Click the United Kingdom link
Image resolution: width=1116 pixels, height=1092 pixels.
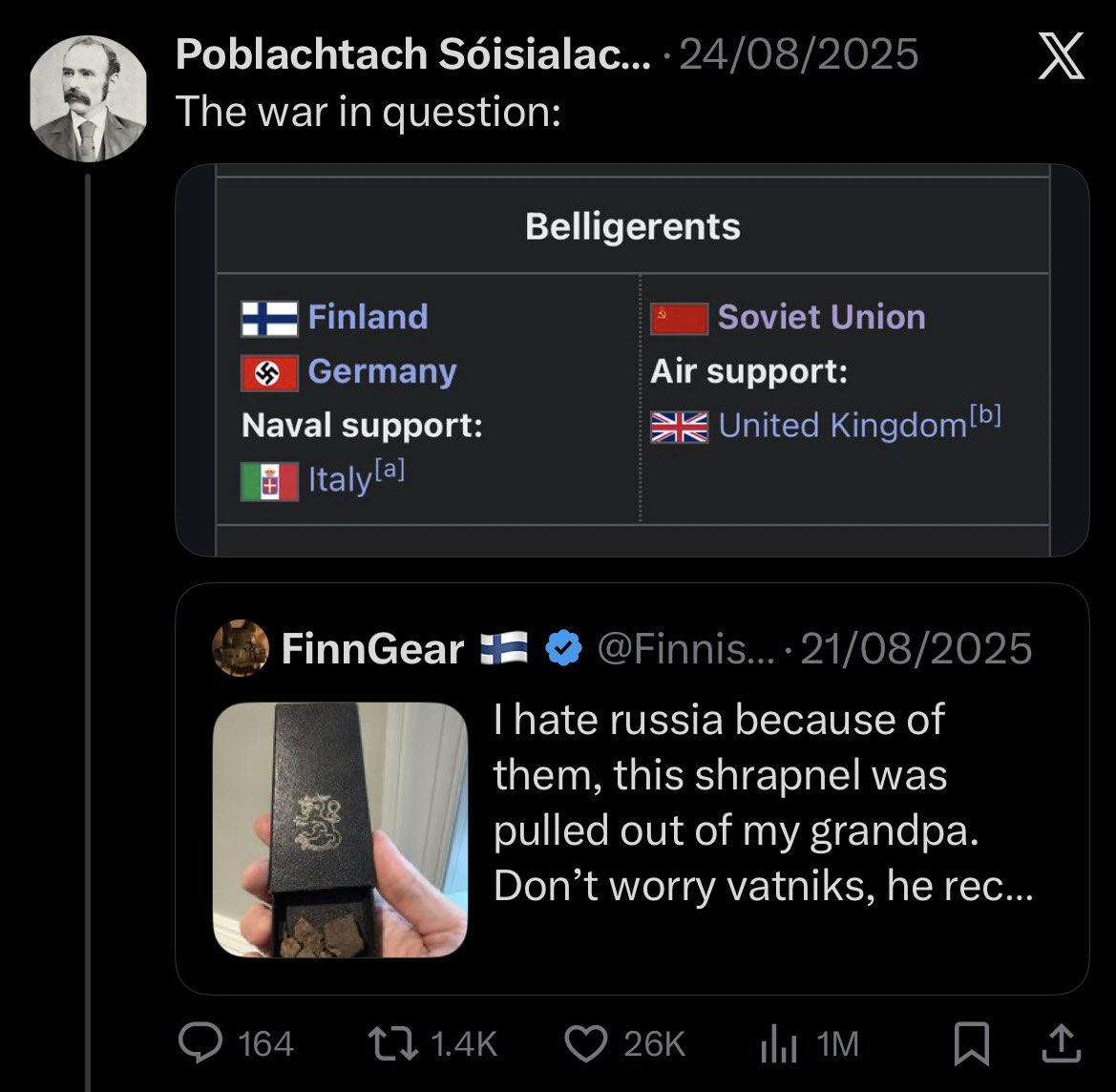(842, 426)
